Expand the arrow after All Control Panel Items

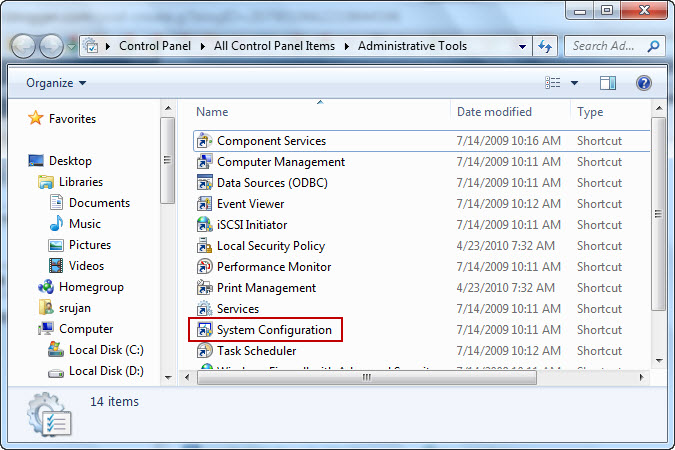click(x=347, y=46)
